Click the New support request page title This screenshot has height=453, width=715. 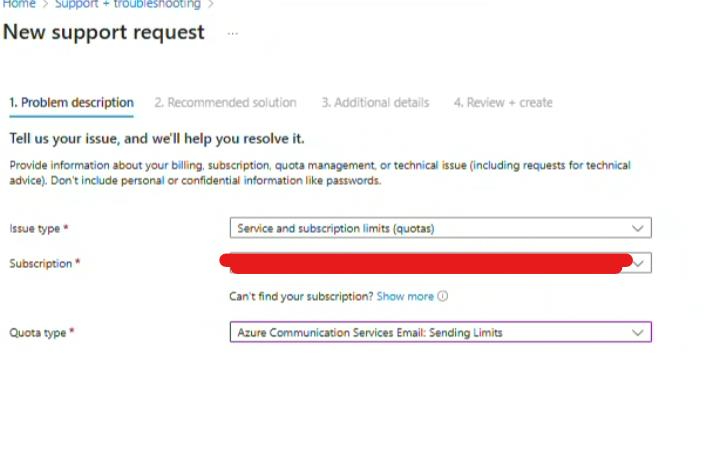pyautogui.click(x=104, y=32)
